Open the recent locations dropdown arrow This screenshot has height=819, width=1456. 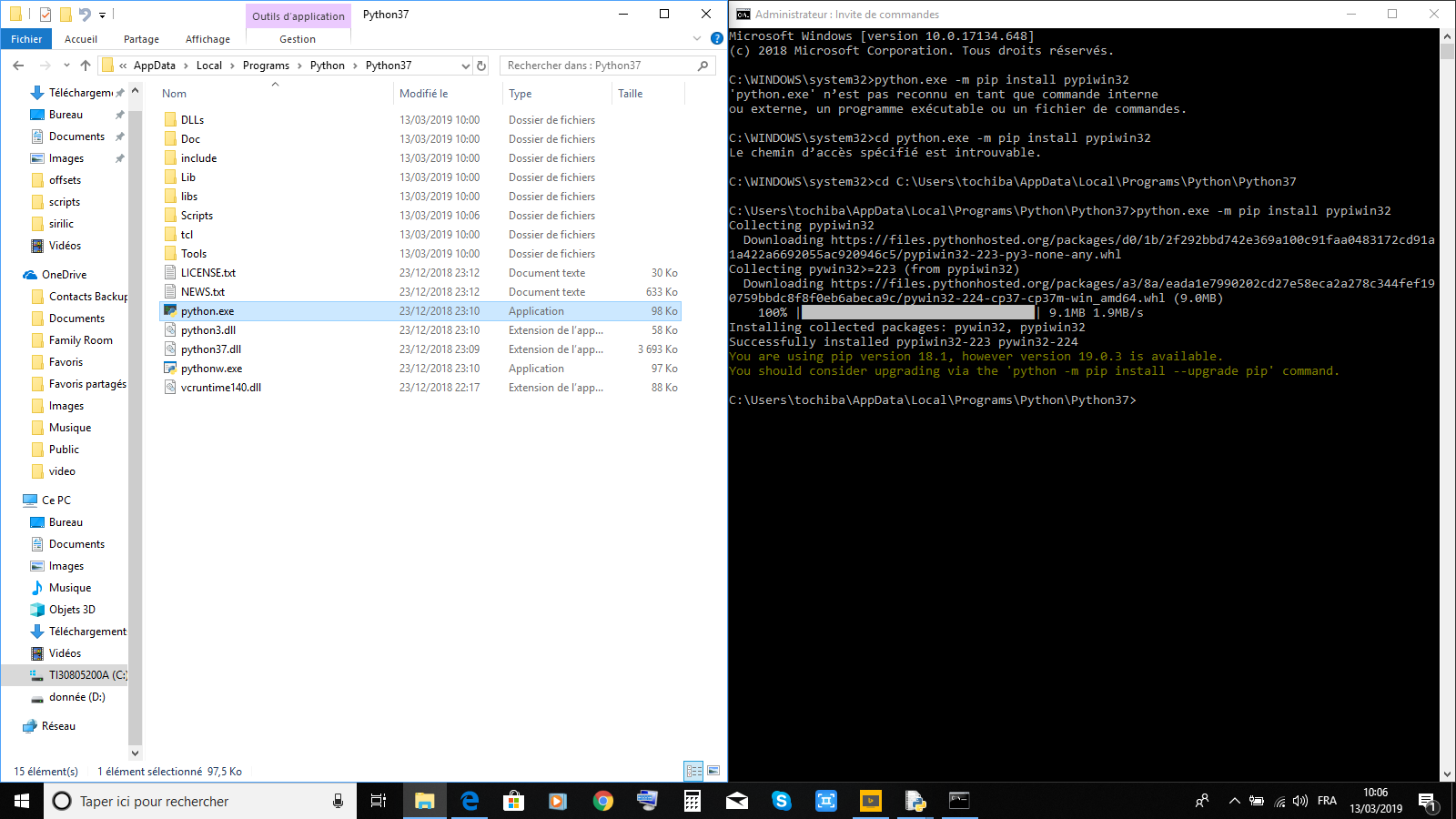(x=66, y=66)
